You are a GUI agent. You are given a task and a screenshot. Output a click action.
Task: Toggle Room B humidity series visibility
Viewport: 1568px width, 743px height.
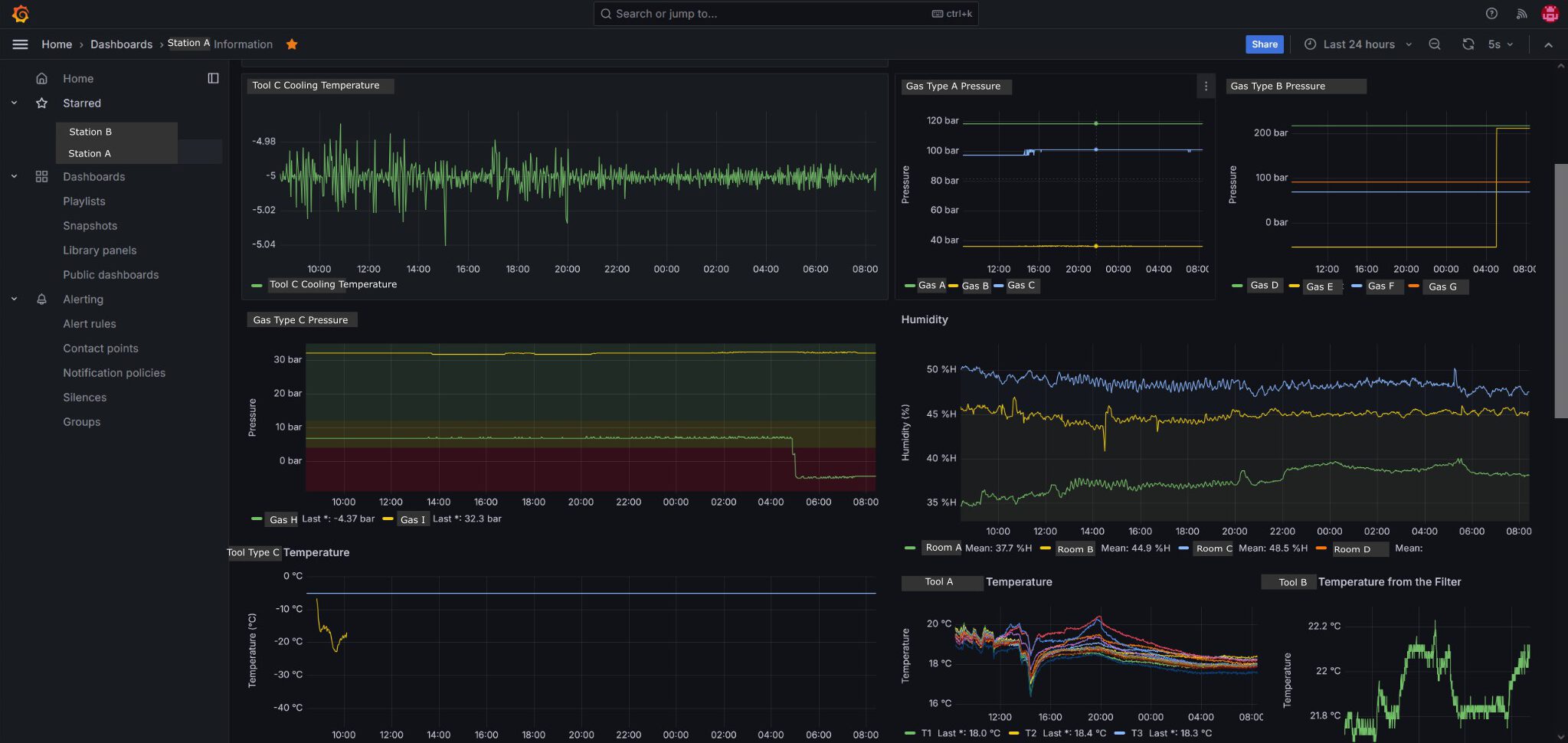1075,548
